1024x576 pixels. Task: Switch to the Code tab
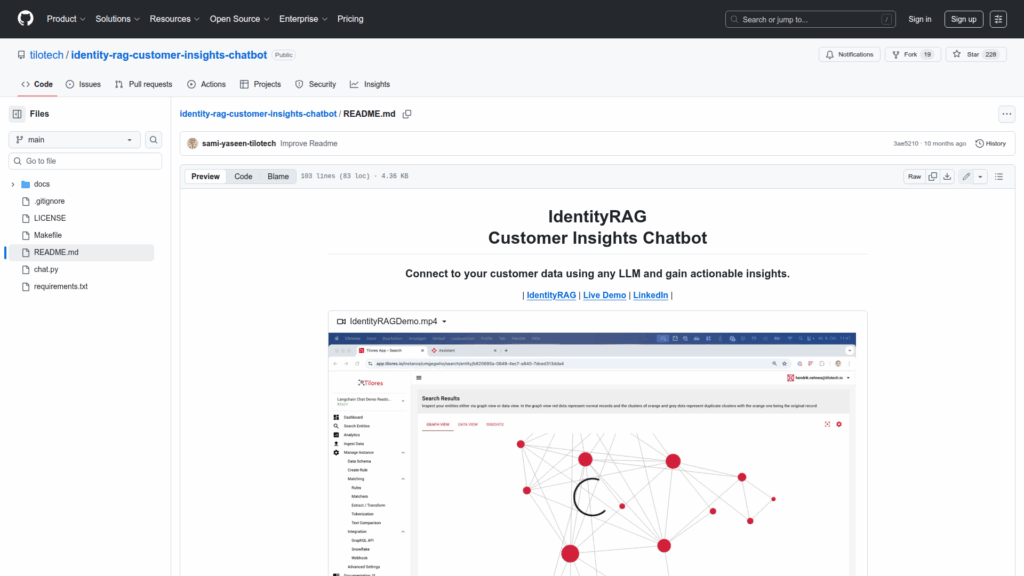(37, 84)
